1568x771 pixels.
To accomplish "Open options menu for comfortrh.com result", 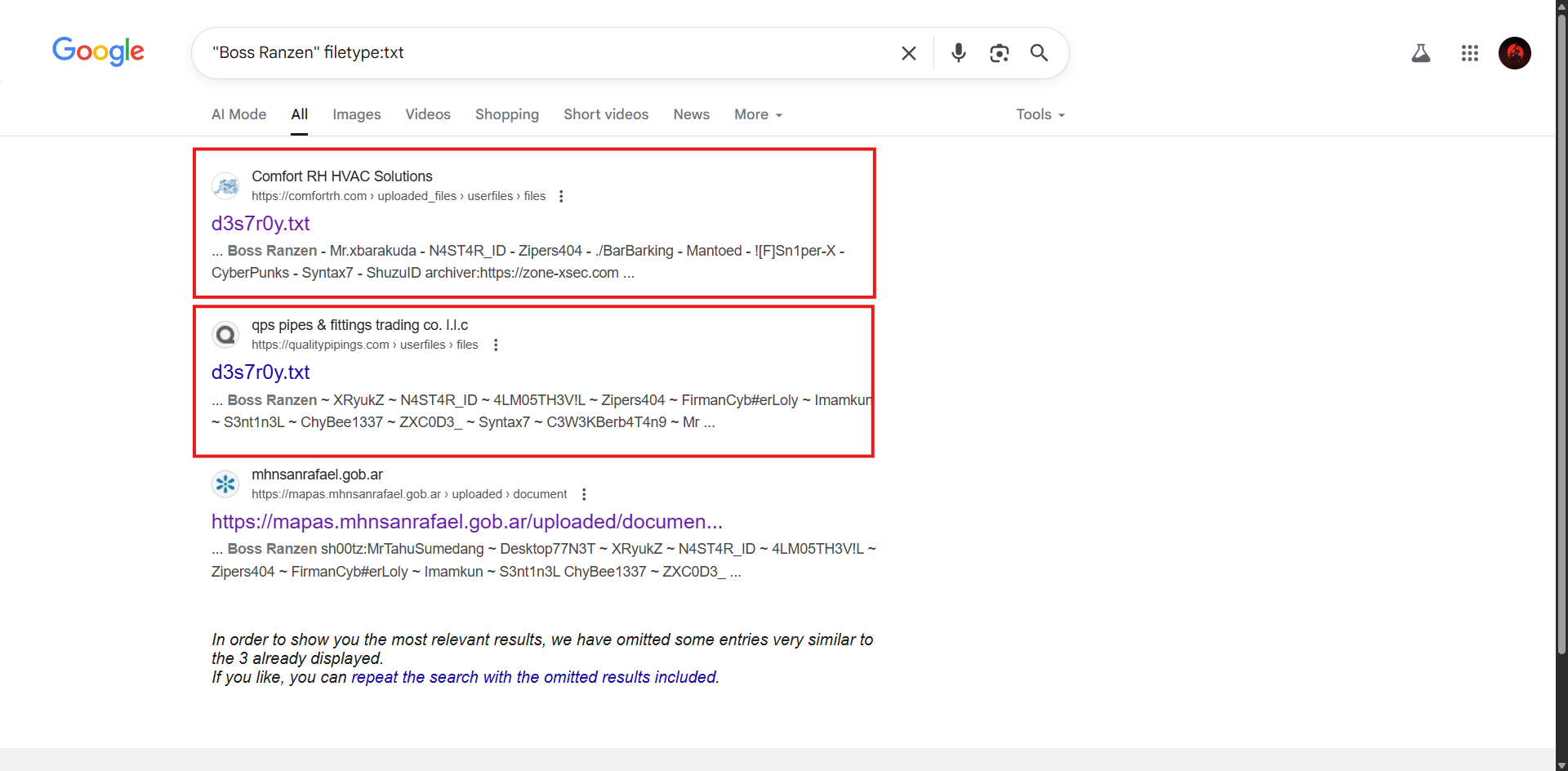I will (561, 196).
